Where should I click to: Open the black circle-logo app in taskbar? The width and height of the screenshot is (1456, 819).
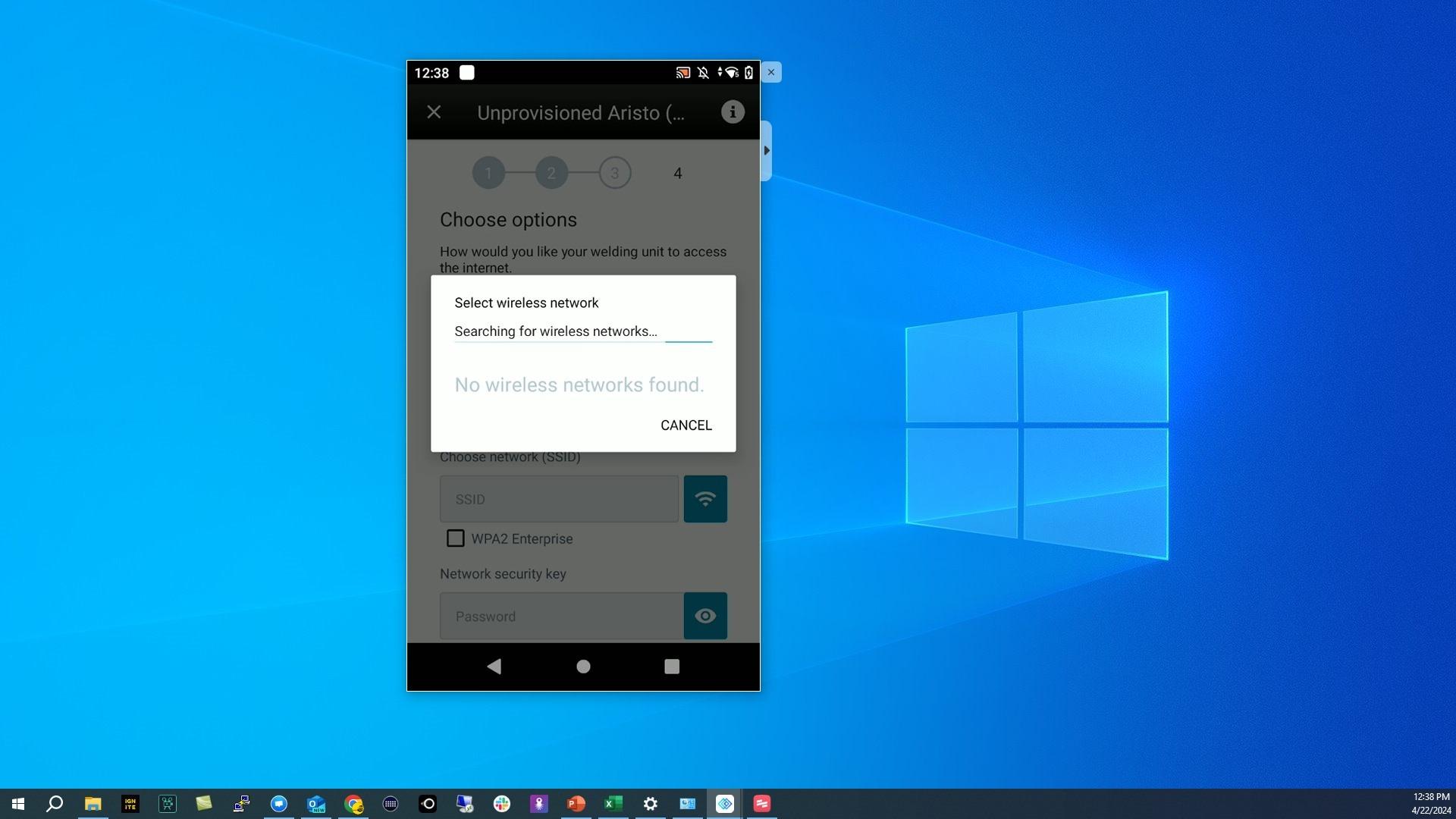(428, 804)
